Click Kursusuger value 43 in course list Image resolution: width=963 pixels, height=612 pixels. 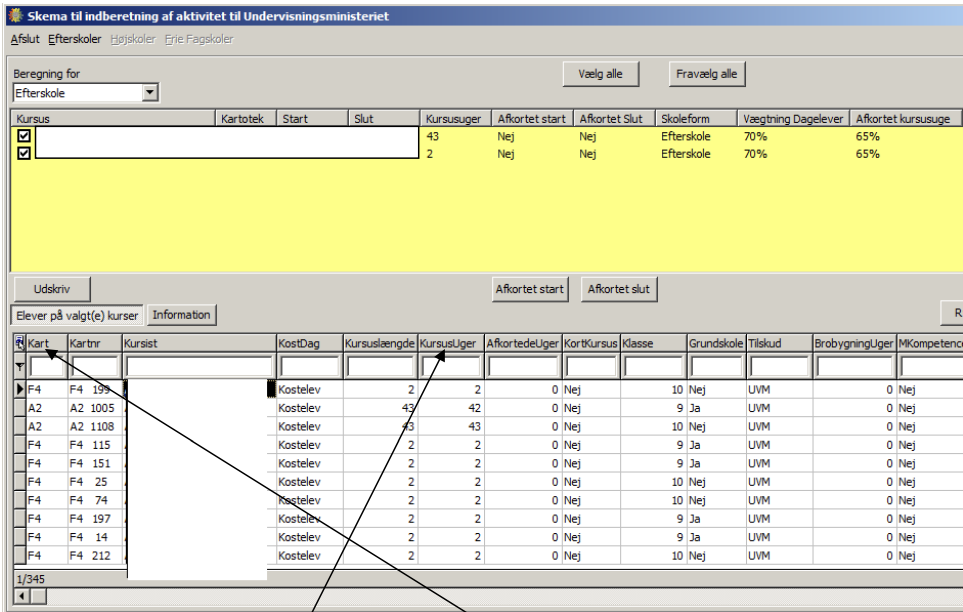tap(432, 136)
